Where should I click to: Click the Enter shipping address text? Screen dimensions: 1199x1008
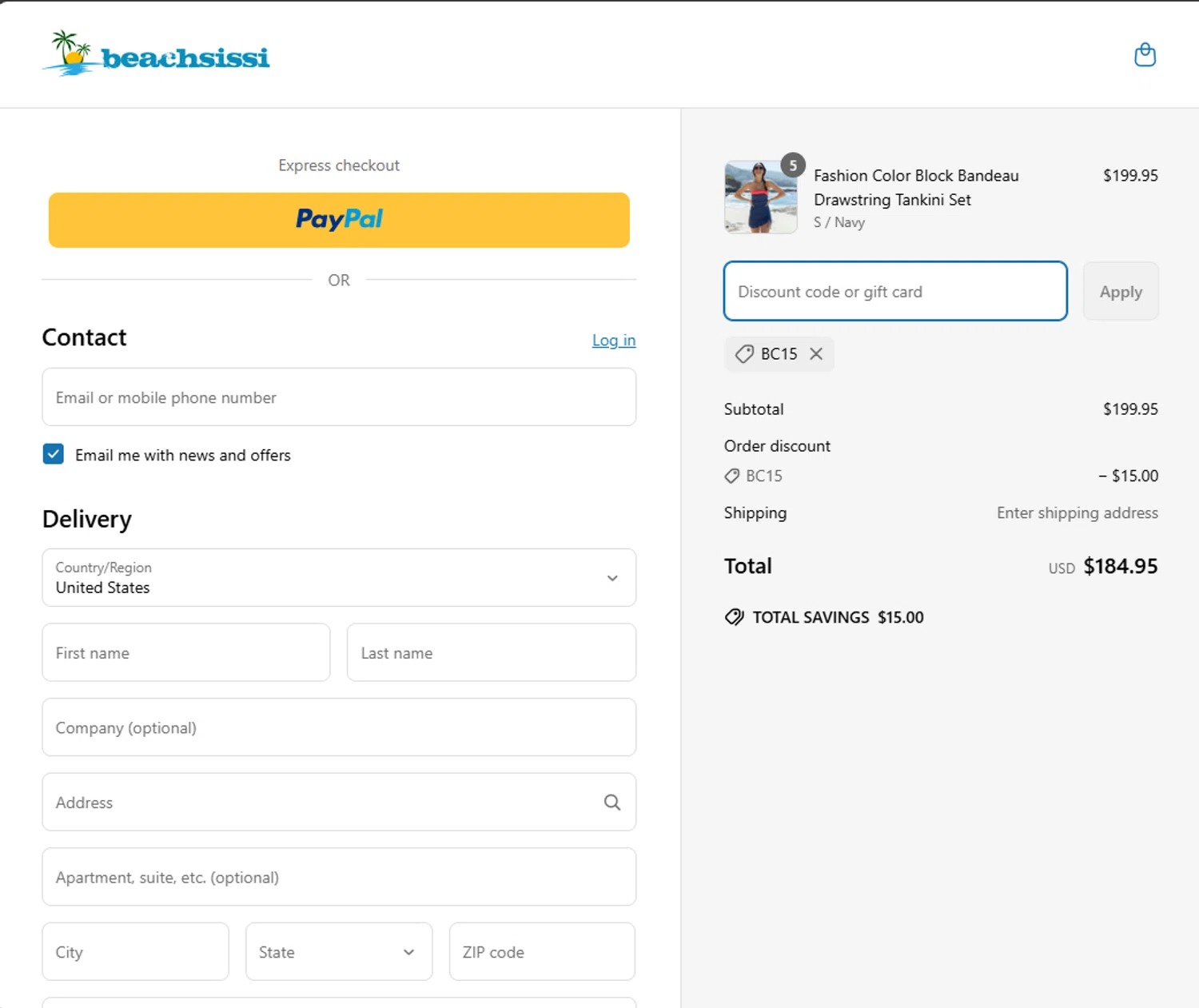point(1077,512)
